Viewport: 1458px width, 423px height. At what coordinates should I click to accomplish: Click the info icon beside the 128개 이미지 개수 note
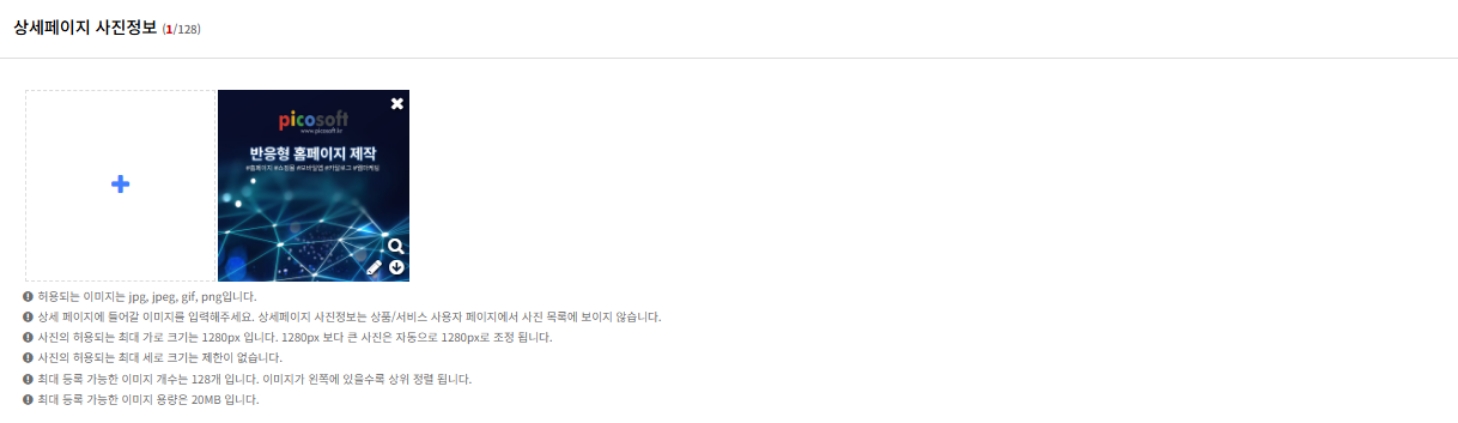28,379
